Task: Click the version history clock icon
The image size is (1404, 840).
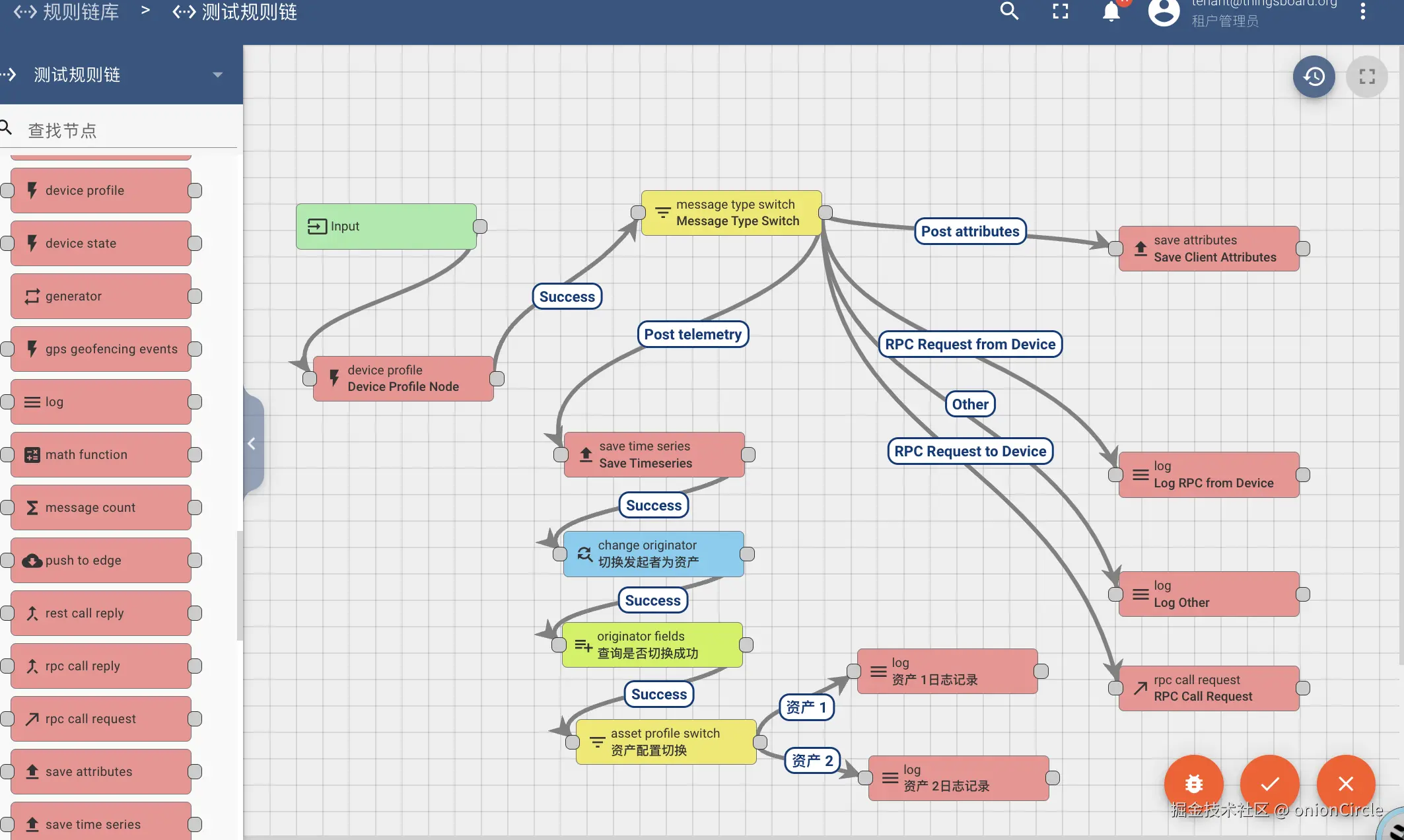Action: (x=1314, y=77)
